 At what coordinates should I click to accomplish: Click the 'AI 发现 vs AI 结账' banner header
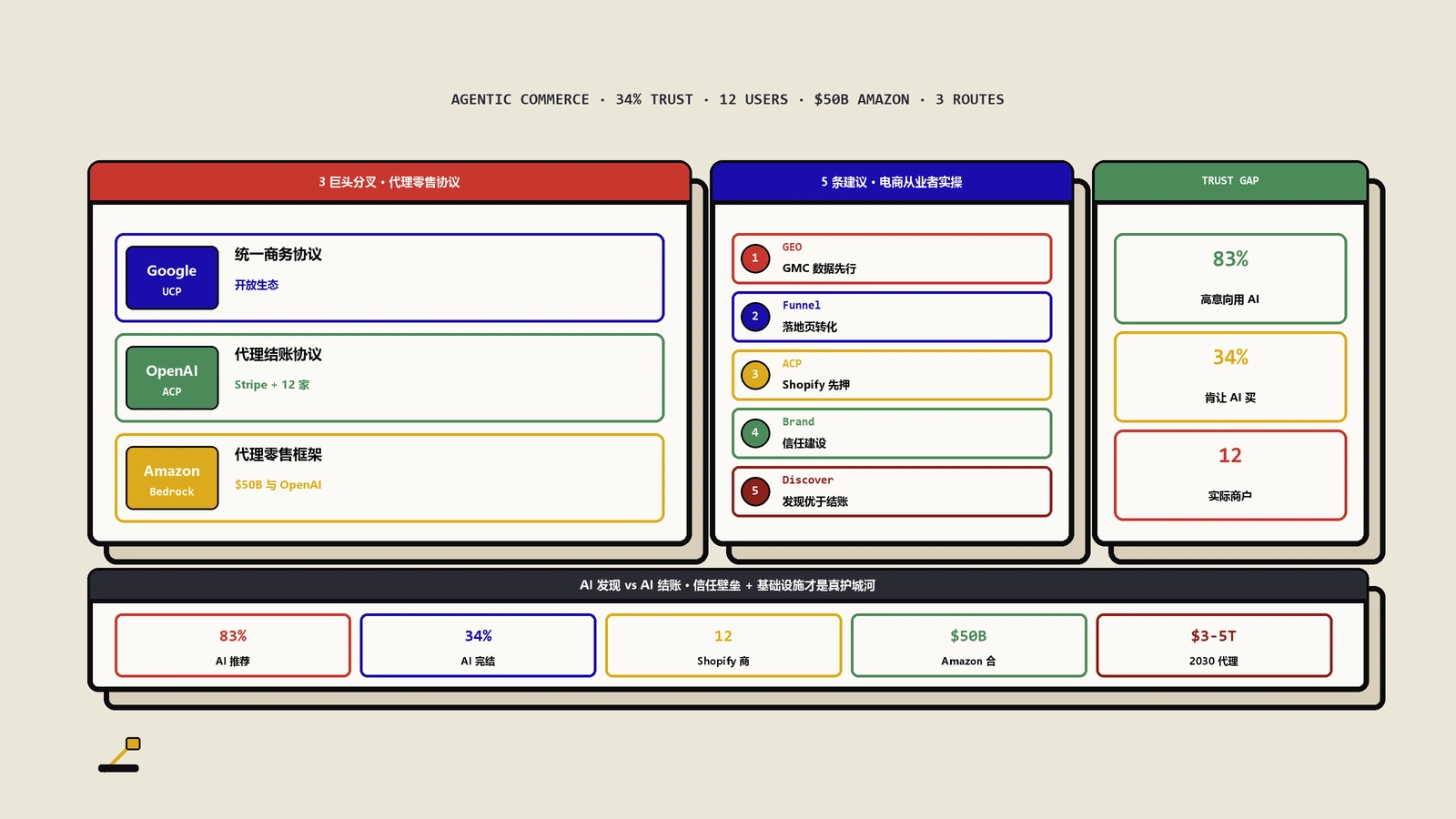point(728,585)
